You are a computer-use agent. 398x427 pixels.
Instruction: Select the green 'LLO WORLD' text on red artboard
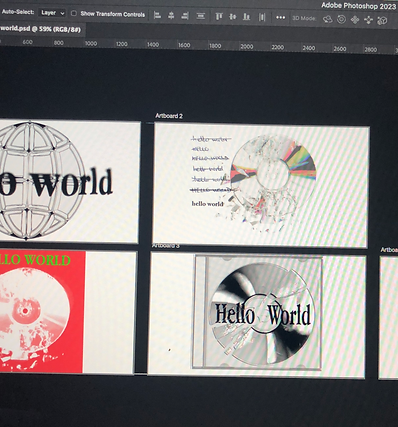(35, 260)
